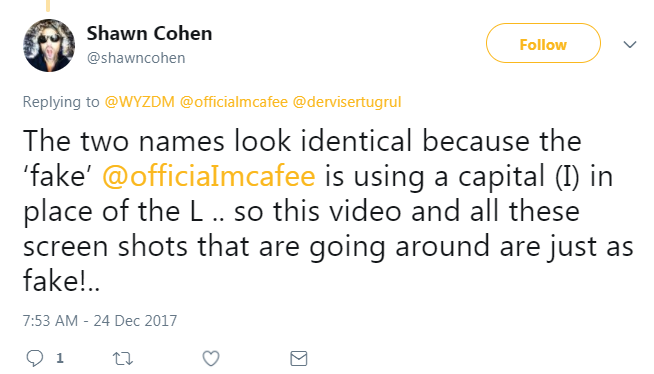The height and width of the screenshot is (374, 654).
Task: Expand the tweet options chevron
Action: (x=630, y=44)
